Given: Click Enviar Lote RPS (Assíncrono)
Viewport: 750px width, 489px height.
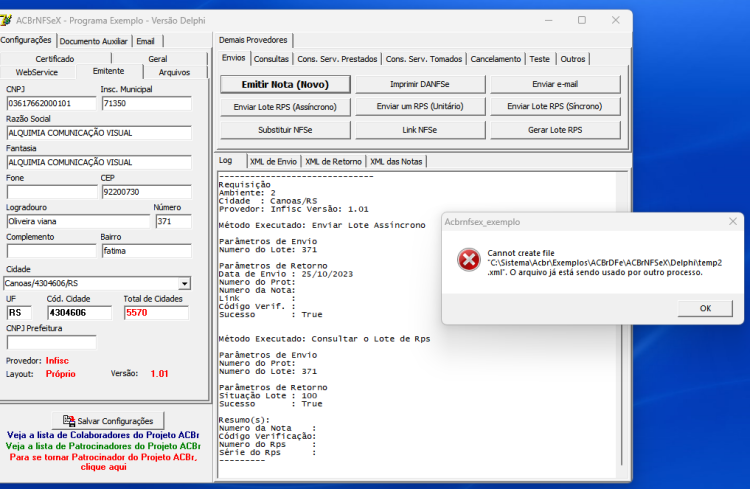Looking at the screenshot, I should [285, 107].
